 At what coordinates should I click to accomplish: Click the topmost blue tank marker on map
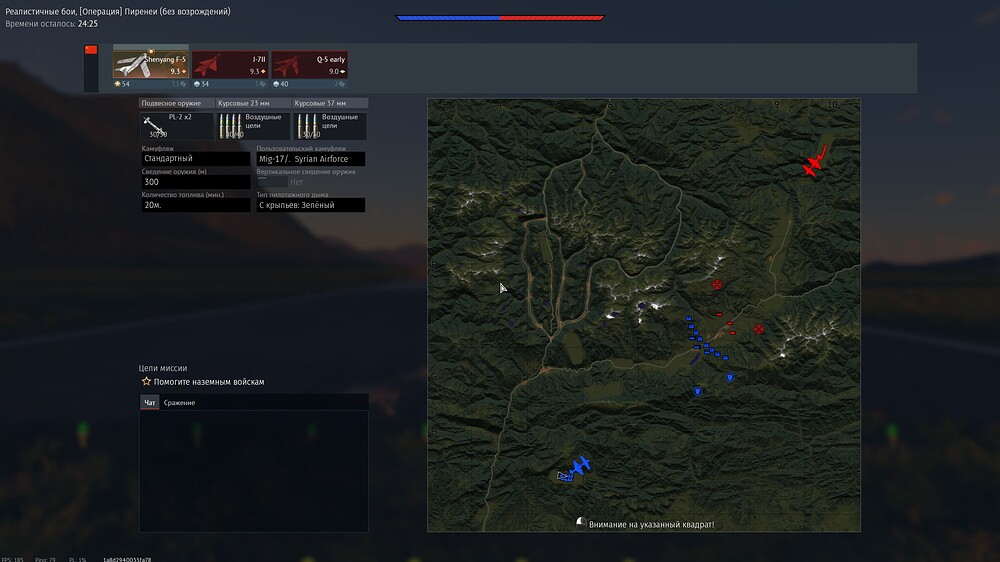click(x=689, y=318)
